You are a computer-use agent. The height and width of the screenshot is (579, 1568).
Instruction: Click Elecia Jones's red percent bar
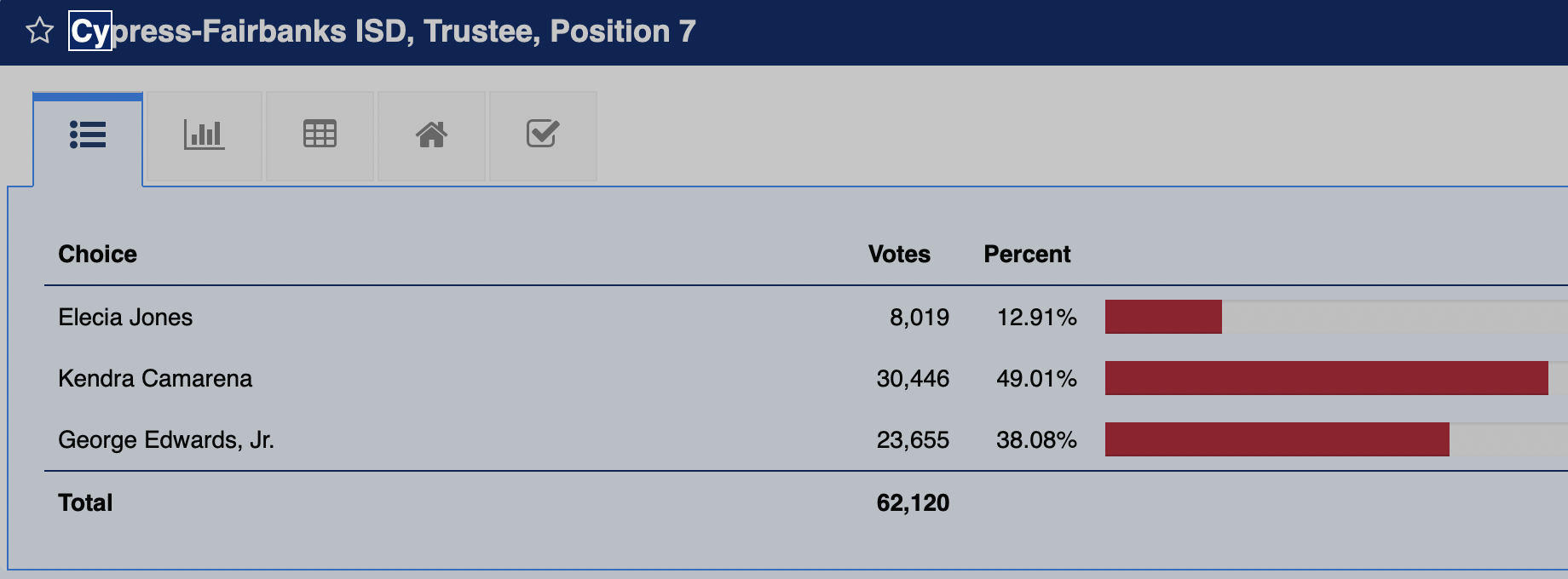[x=1163, y=317]
